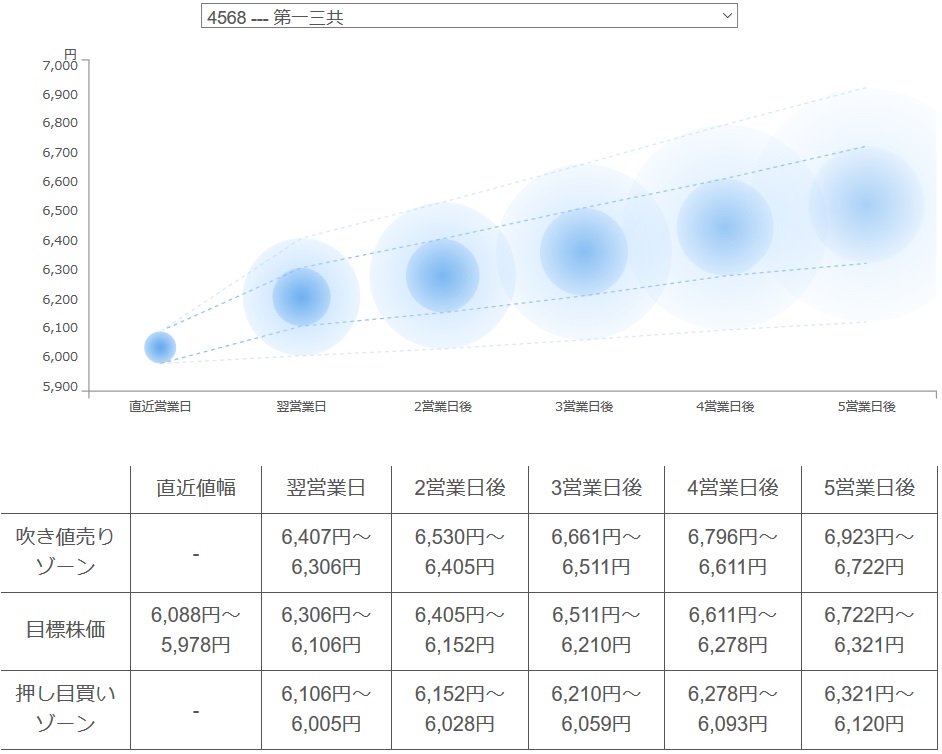Click the 翌営業日 table column header
Image resolution: width=942 pixels, height=754 pixels.
(x=326, y=488)
